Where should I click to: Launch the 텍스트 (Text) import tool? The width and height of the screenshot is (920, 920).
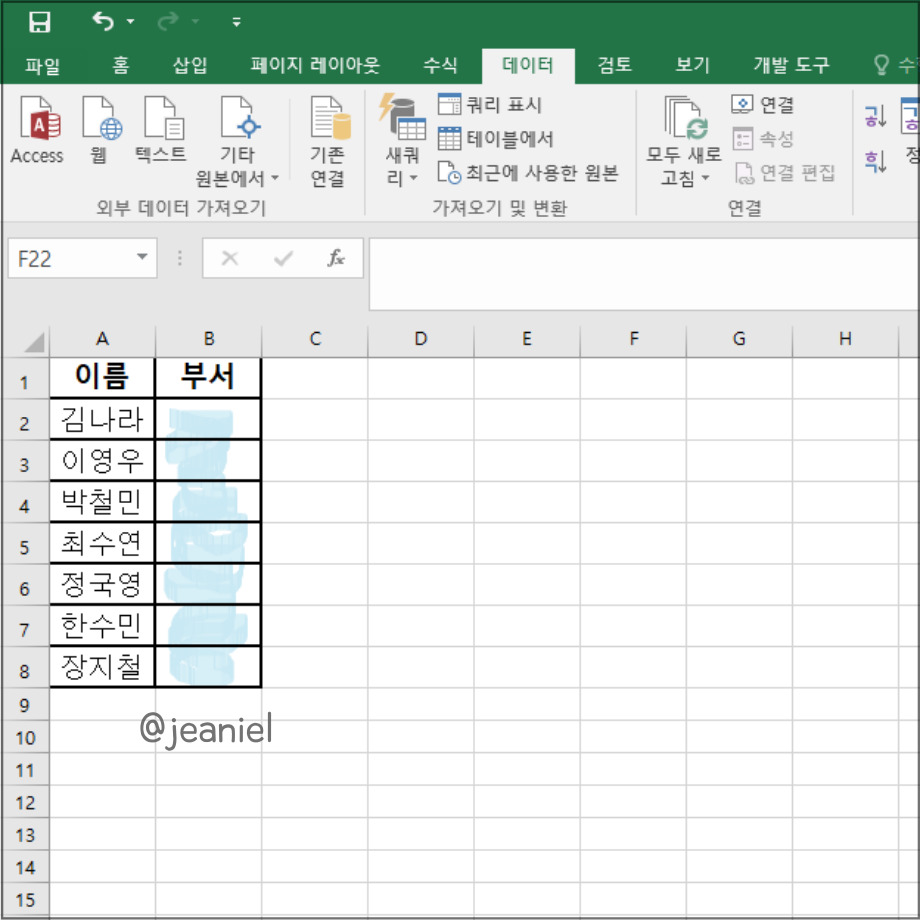tap(162, 130)
